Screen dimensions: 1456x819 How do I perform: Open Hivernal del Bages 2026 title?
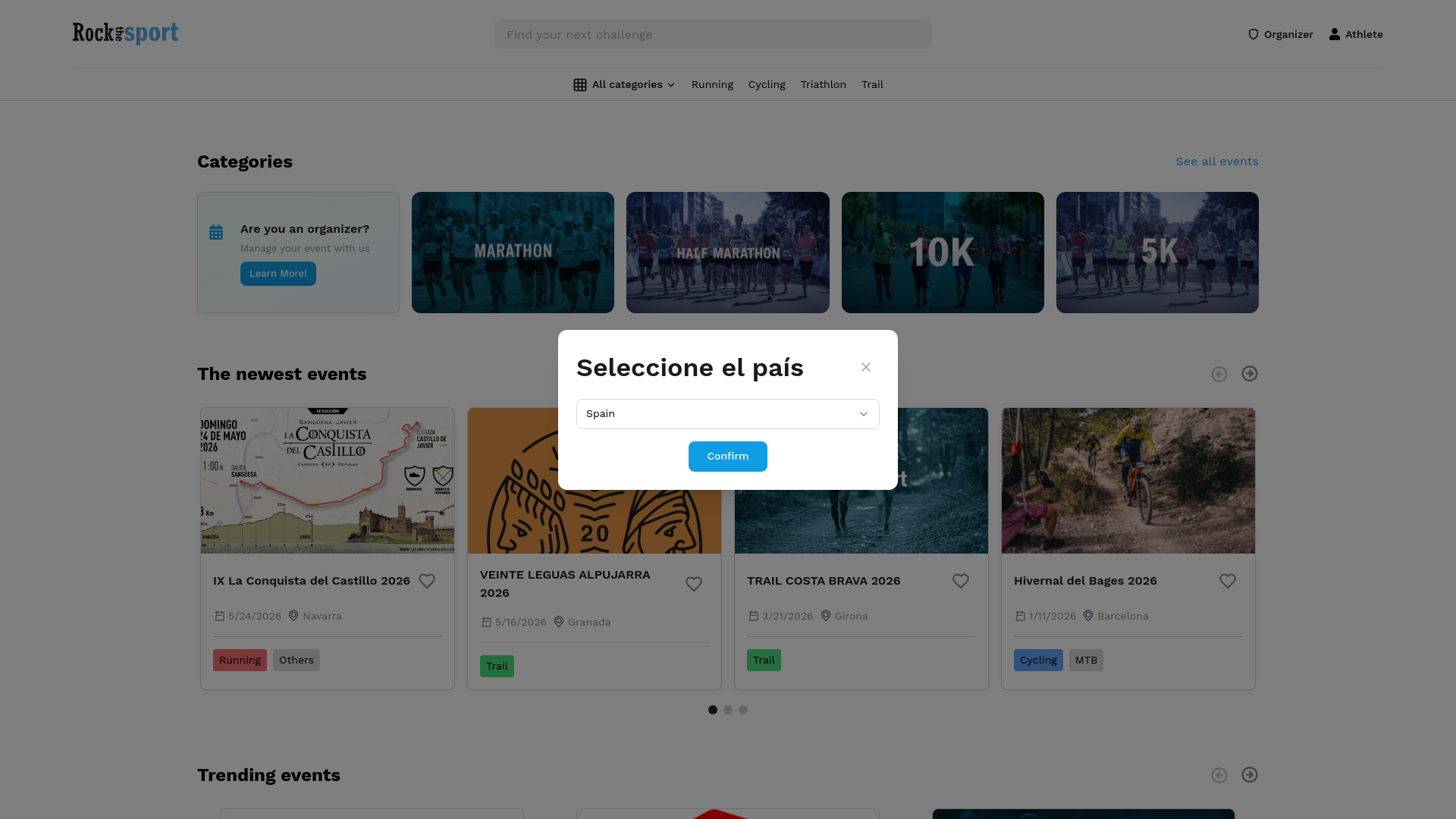pyautogui.click(x=1085, y=581)
